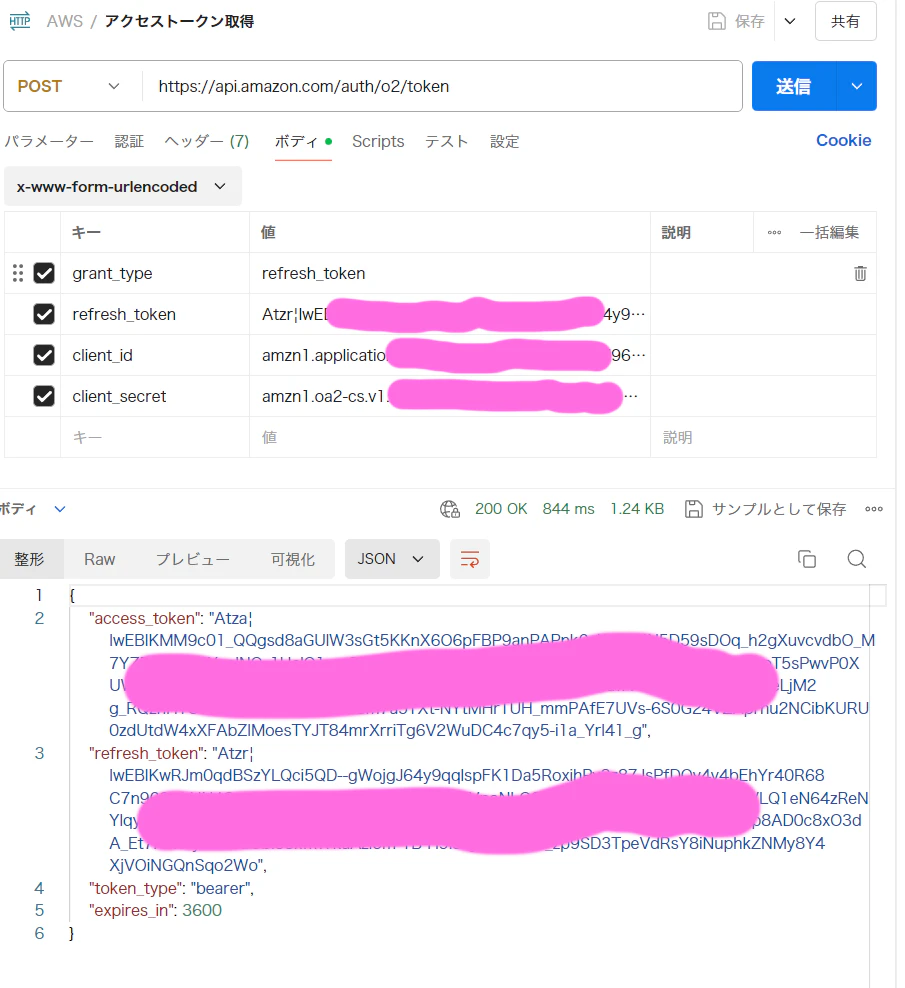This screenshot has width=905, height=988.
Task: Open the table column options ellipsis
Action: click(x=775, y=233)
